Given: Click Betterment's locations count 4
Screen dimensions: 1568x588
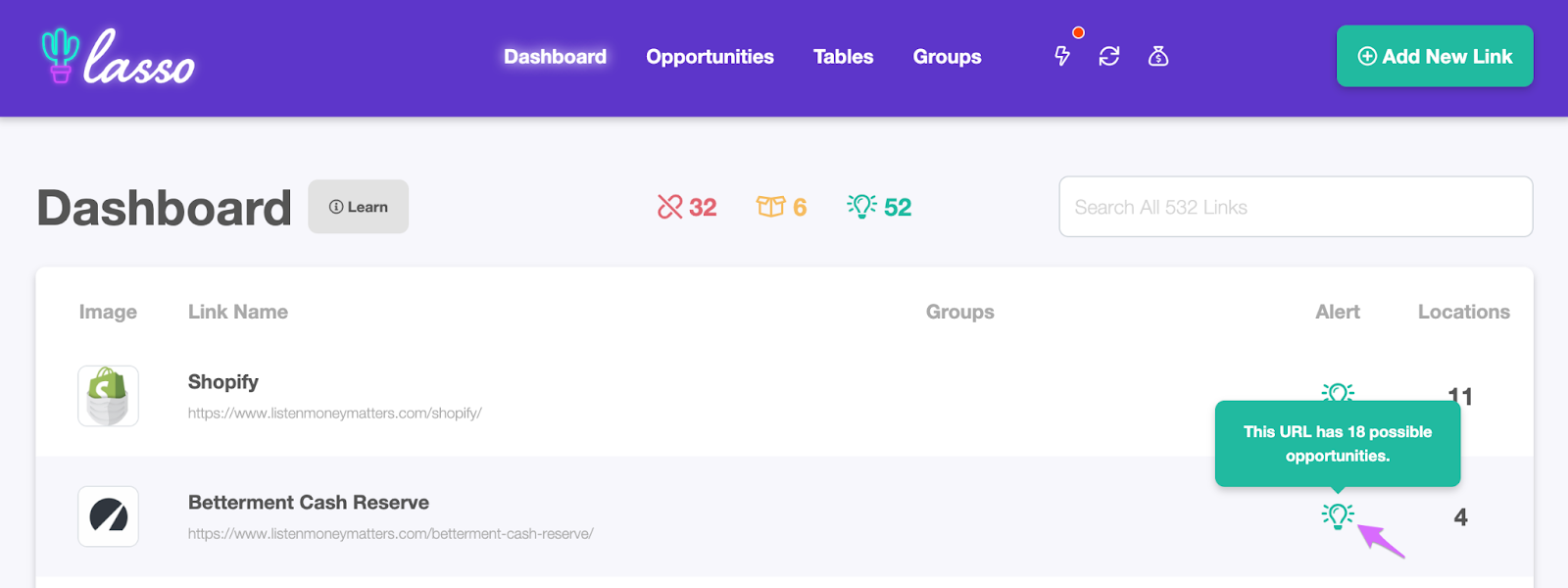Looking at the screenshot, I should click(x=1460, y=517).
